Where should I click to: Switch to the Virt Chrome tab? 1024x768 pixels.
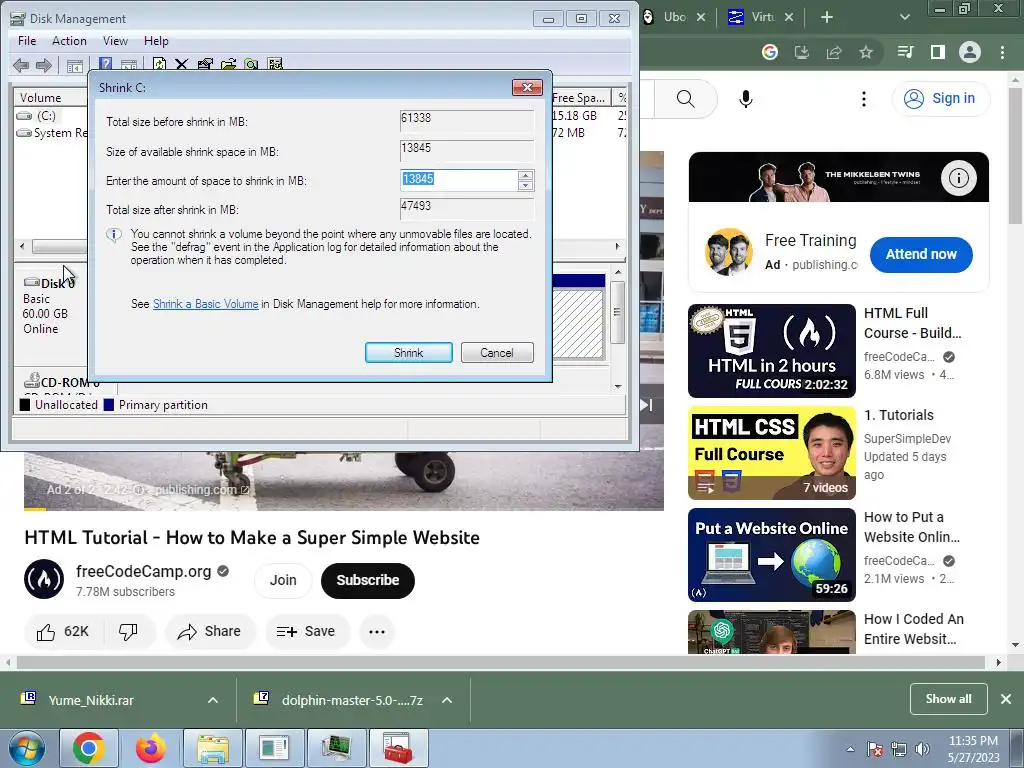click(x=761, y=17)
